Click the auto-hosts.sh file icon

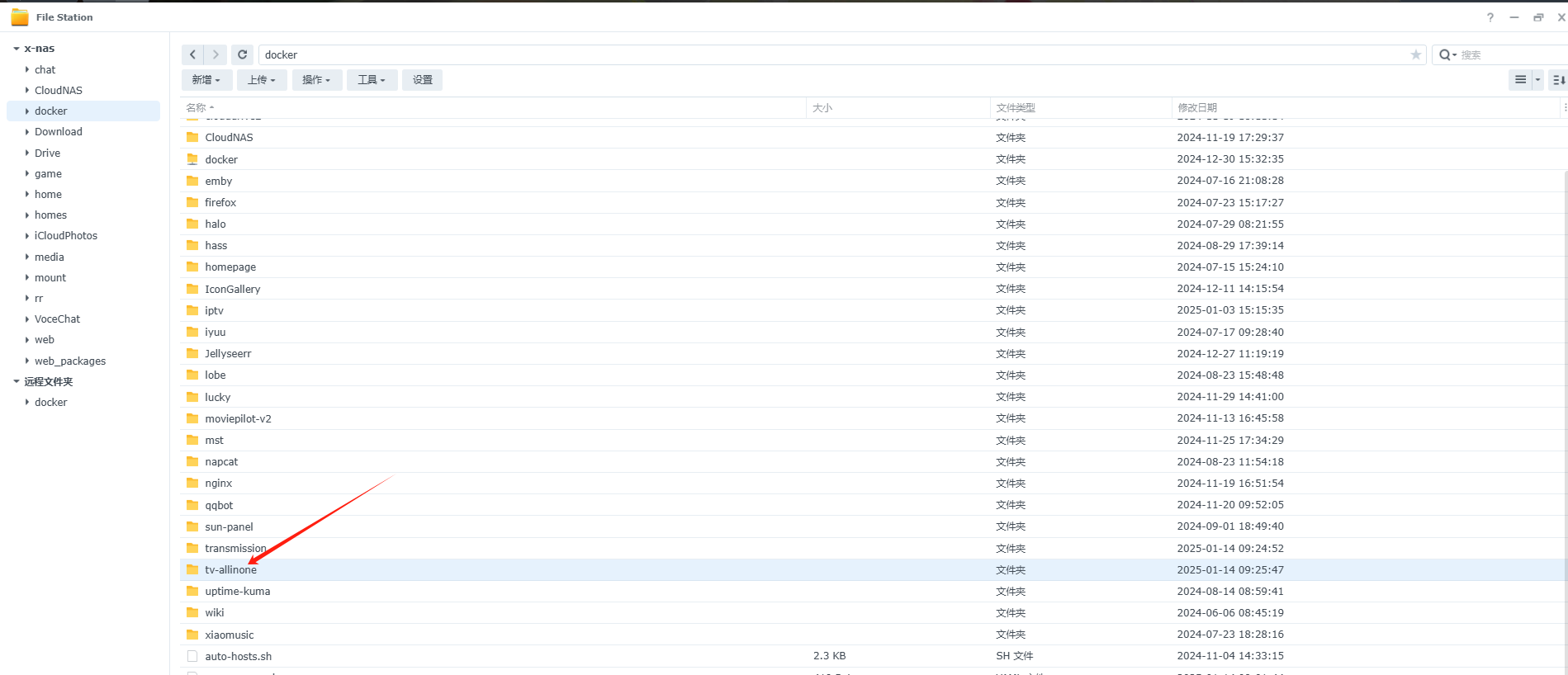coord(192,656)
